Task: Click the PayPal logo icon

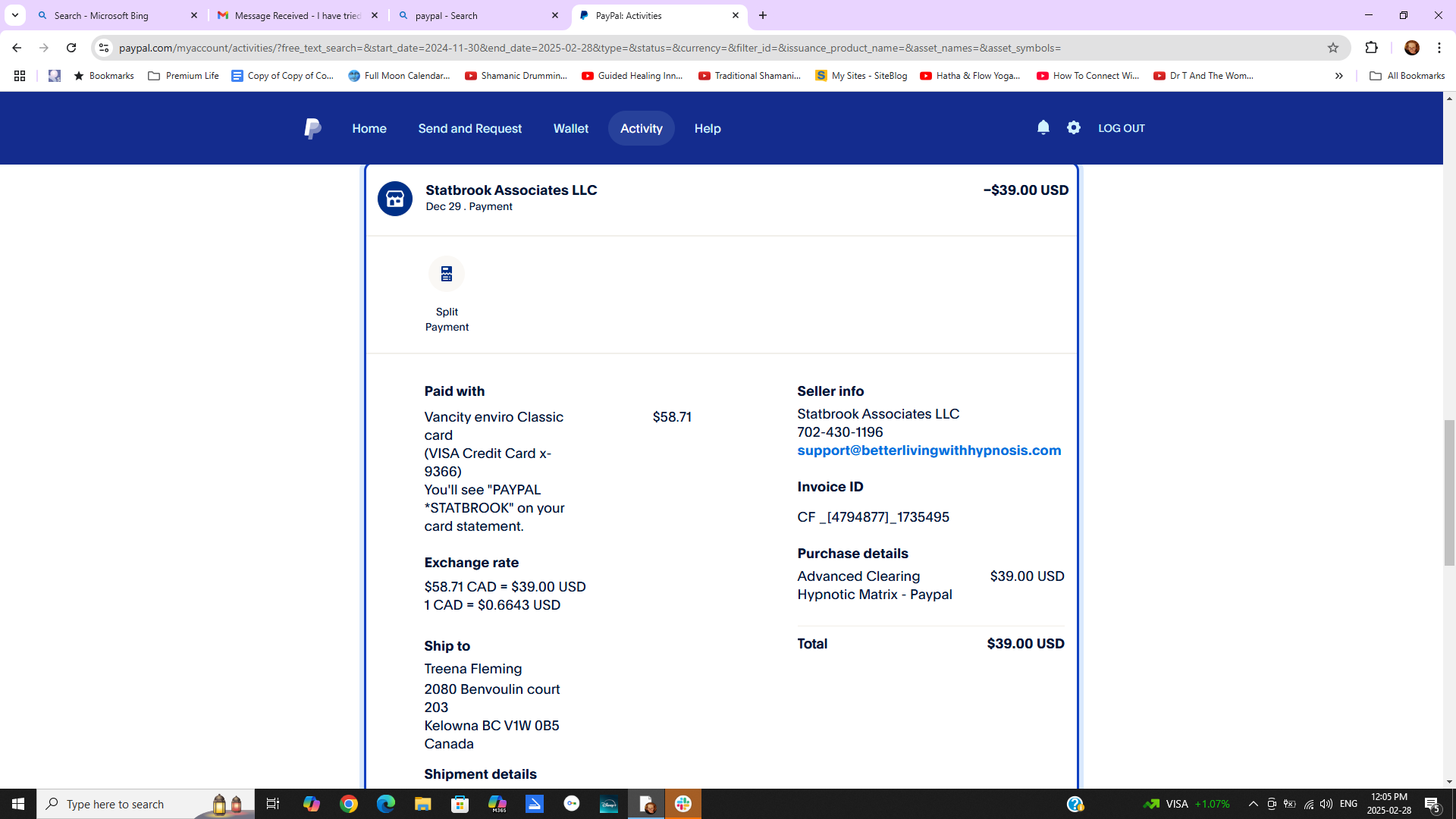Action: pyautogui.click(x=312, y=128)
